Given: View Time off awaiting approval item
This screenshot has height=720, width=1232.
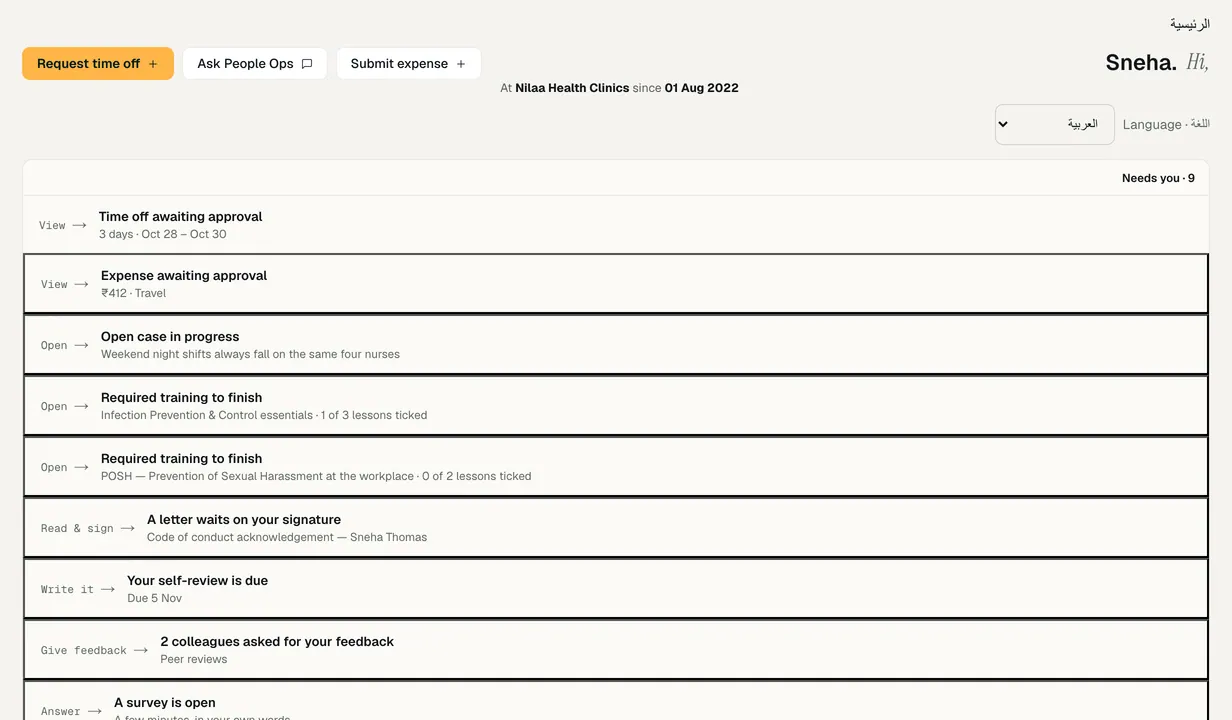Looking at the screenshot, I should tap(616, 225).
